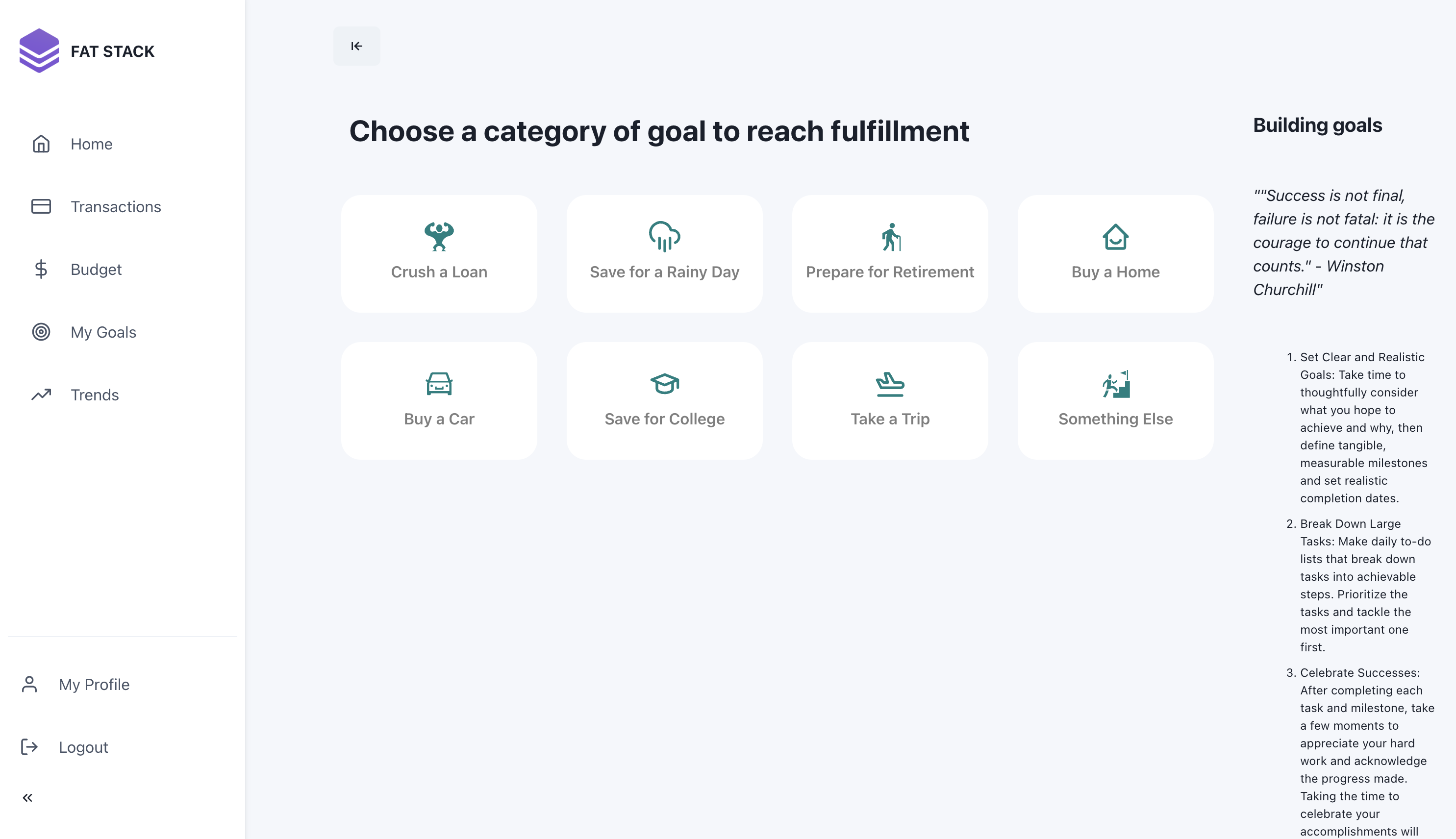
Task: Choose the Something Else category
Action: [1116, 401]
